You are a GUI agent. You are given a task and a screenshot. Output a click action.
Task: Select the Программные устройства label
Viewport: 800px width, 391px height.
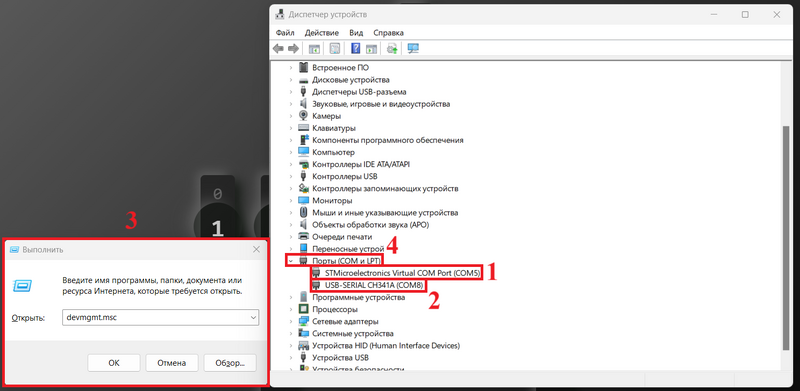(359, 297)
